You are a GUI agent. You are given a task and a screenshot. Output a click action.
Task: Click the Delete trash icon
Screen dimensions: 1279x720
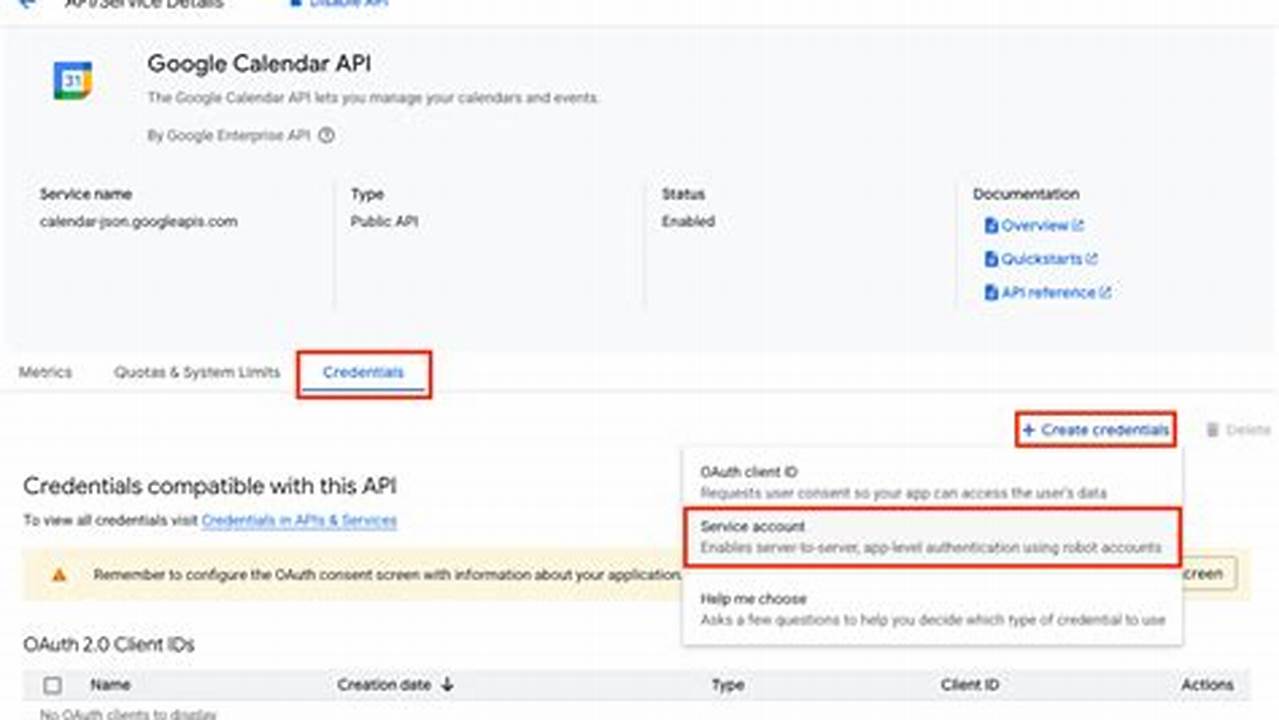coord(1212,429)
